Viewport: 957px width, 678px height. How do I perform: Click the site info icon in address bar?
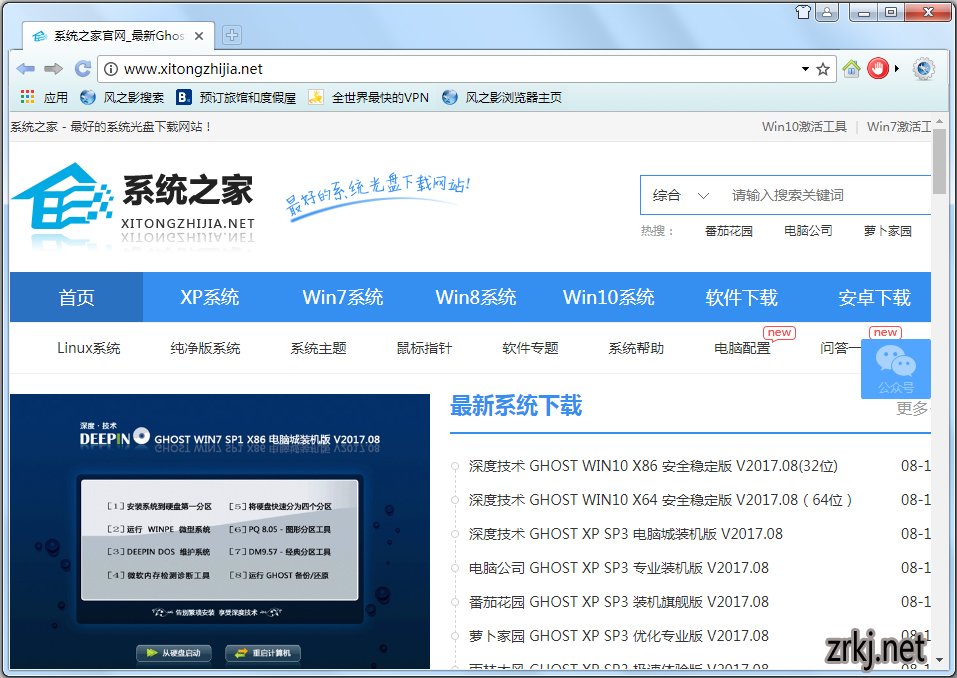(x=111, y=69)
